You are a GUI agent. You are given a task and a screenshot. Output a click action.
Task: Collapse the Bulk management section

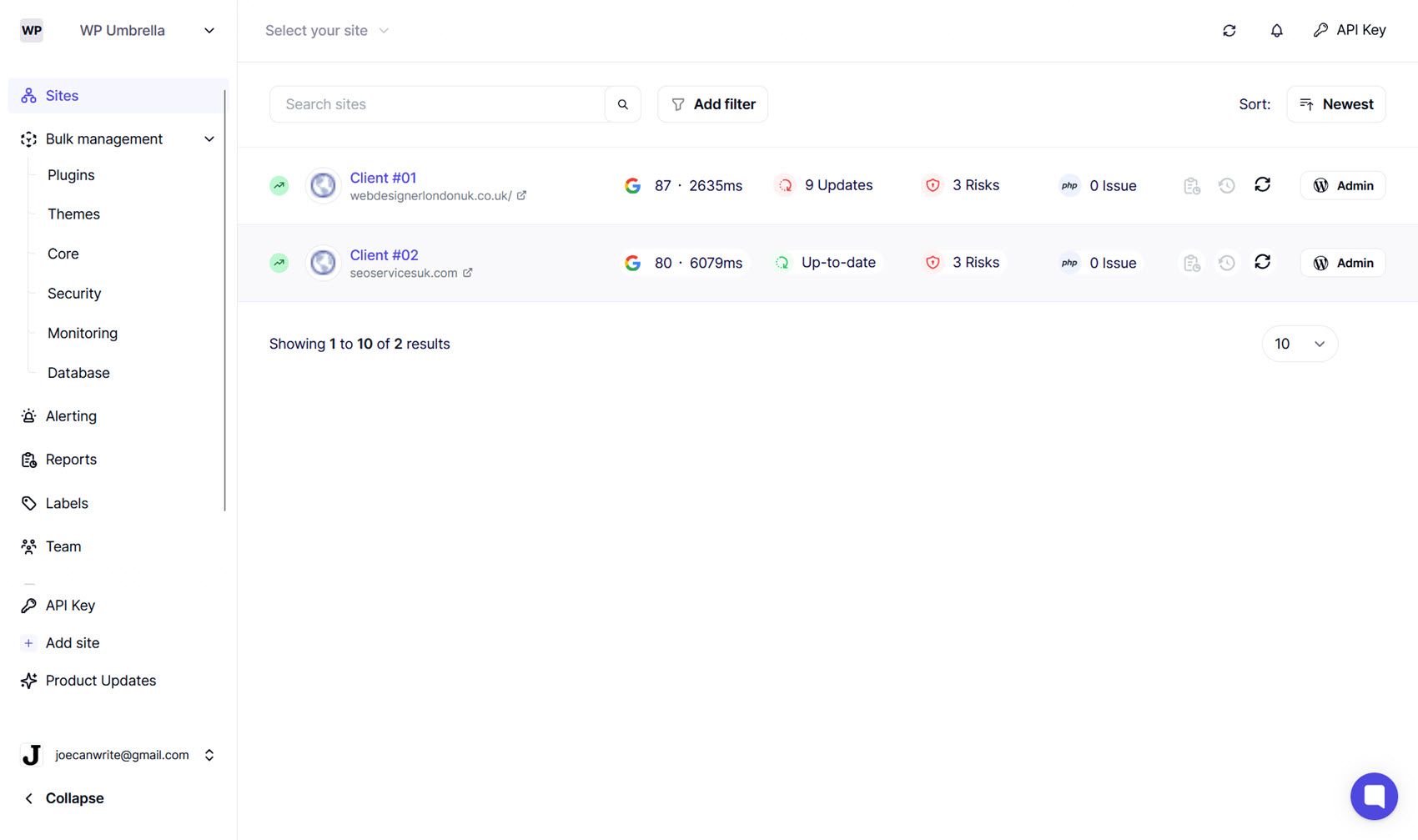209,138
